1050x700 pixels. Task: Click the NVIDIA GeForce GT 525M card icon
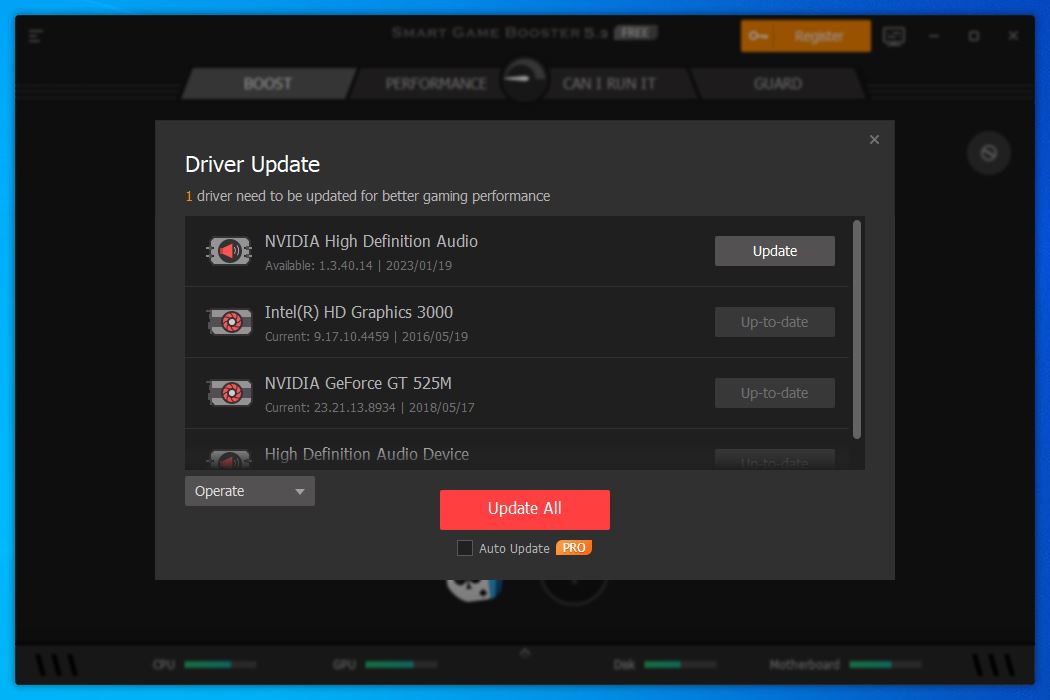pyautogui.click(x=230, y=393)
